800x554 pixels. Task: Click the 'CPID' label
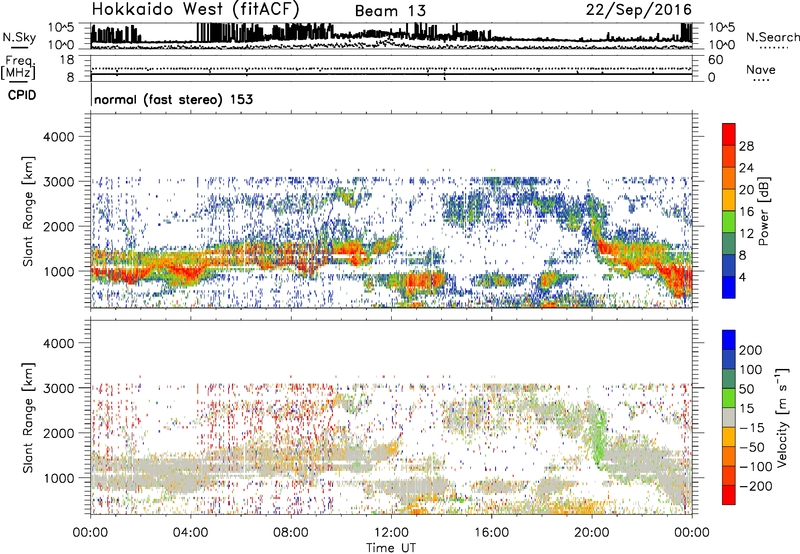[22, 95]
